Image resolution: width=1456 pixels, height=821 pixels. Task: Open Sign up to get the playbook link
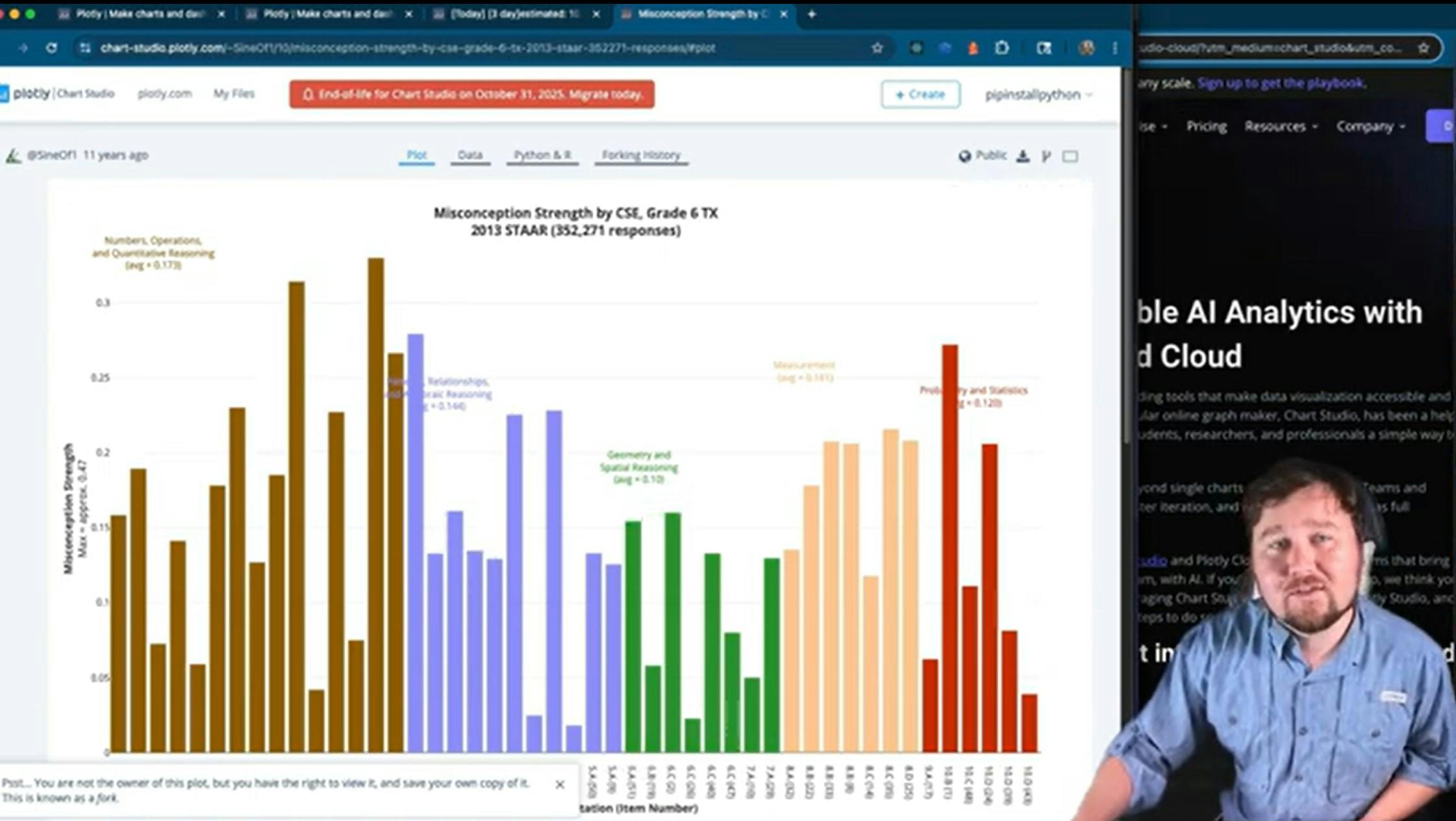tap(1281, 83)
